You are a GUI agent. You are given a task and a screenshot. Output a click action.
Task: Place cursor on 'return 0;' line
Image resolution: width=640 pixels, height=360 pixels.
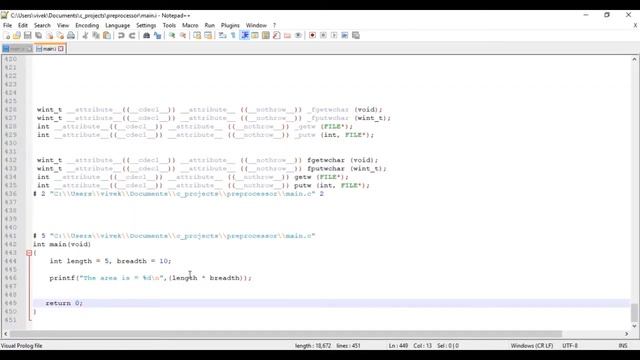click(64, 303)
